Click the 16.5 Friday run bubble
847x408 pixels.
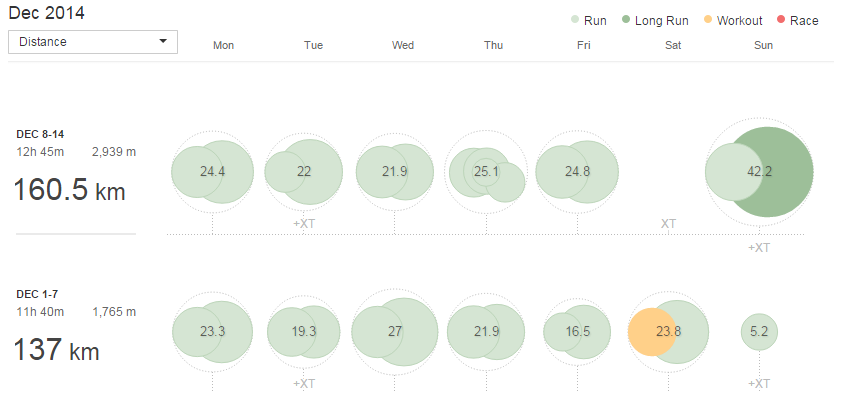click(577, 332)
